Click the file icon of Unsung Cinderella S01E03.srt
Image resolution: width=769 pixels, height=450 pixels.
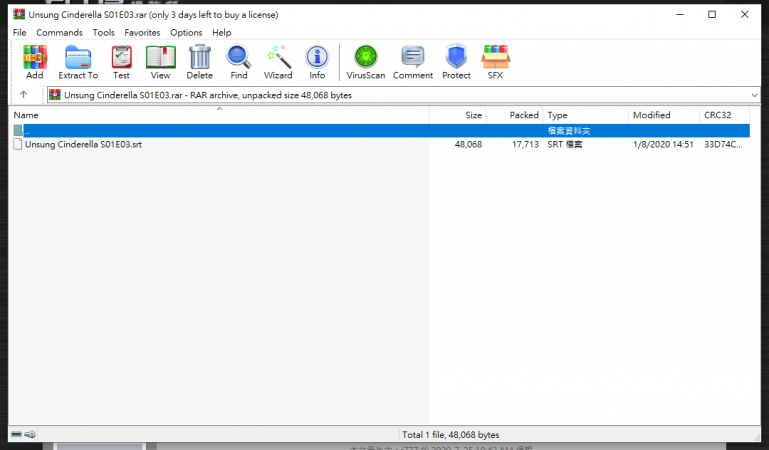[x=18, y=144]
